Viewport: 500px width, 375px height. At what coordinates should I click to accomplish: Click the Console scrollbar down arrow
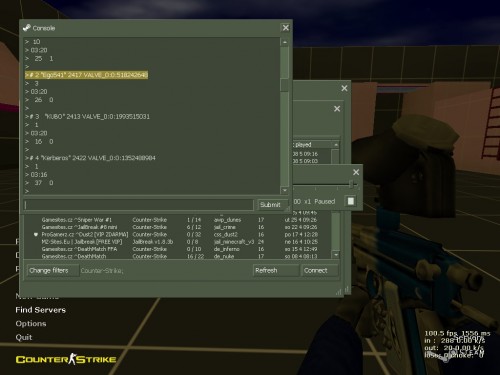tap(285, 190)
